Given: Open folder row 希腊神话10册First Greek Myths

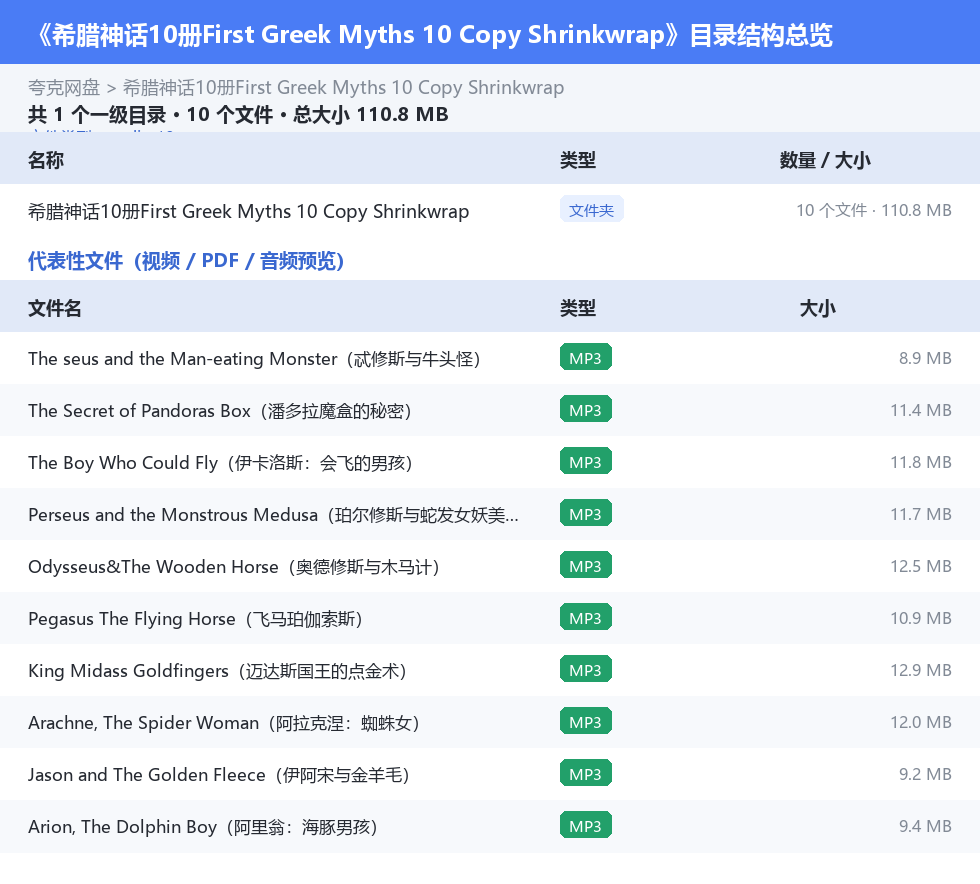Looking at the screenshot, I should coord(248,211).
